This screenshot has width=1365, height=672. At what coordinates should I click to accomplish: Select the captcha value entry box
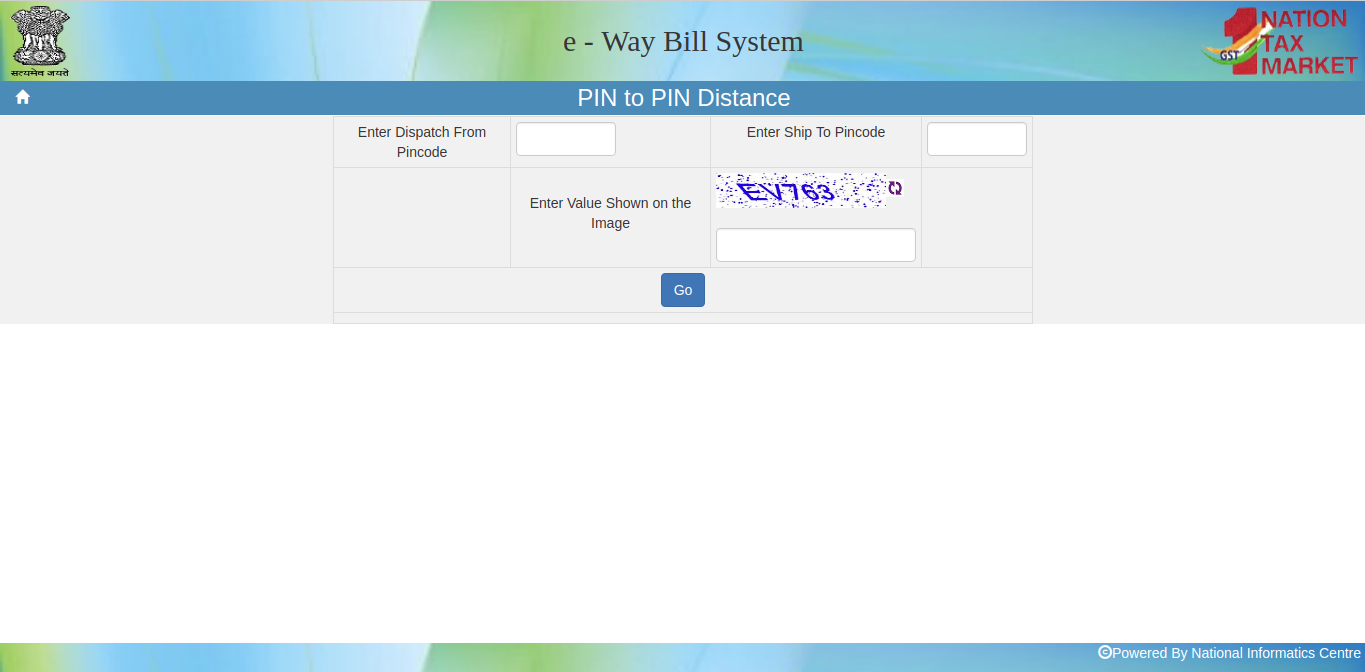[815, 244]
